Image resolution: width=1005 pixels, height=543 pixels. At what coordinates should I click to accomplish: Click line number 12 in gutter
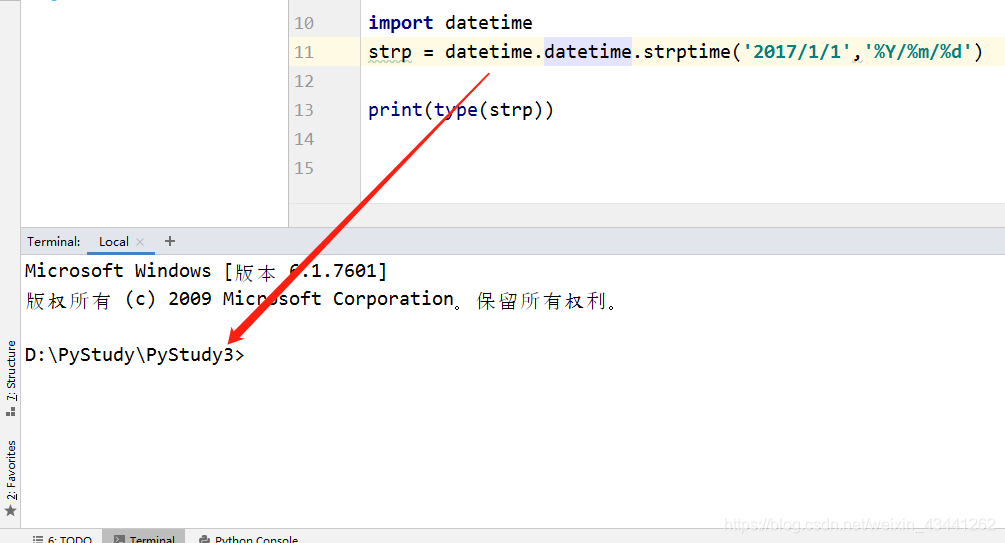point(304,81)
